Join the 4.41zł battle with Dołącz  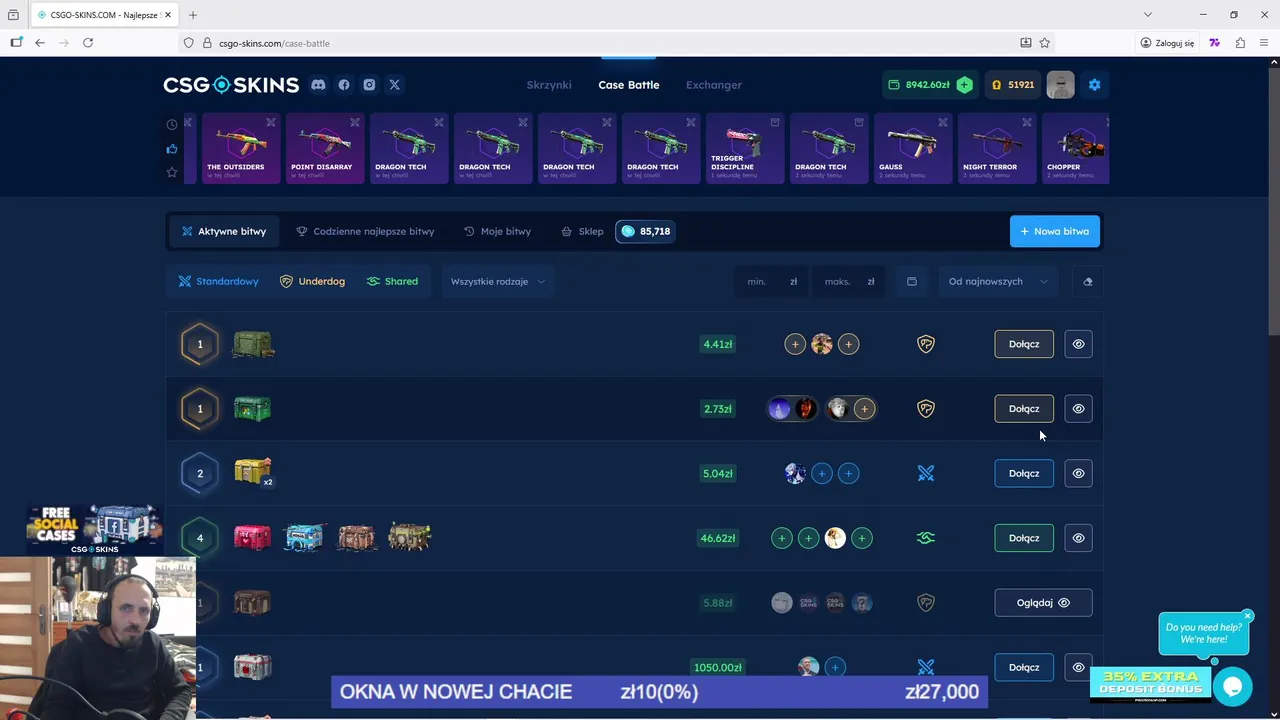point(1024,344)
